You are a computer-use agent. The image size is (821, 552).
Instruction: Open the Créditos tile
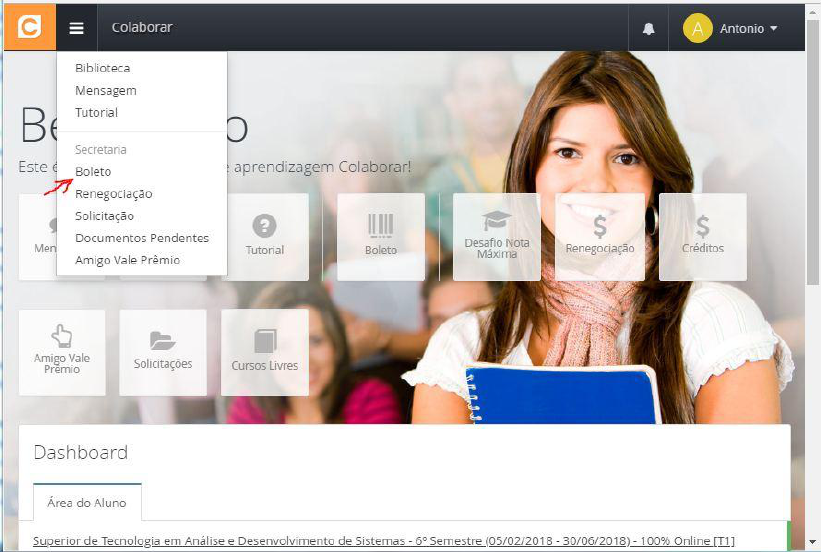coord(702,236)
